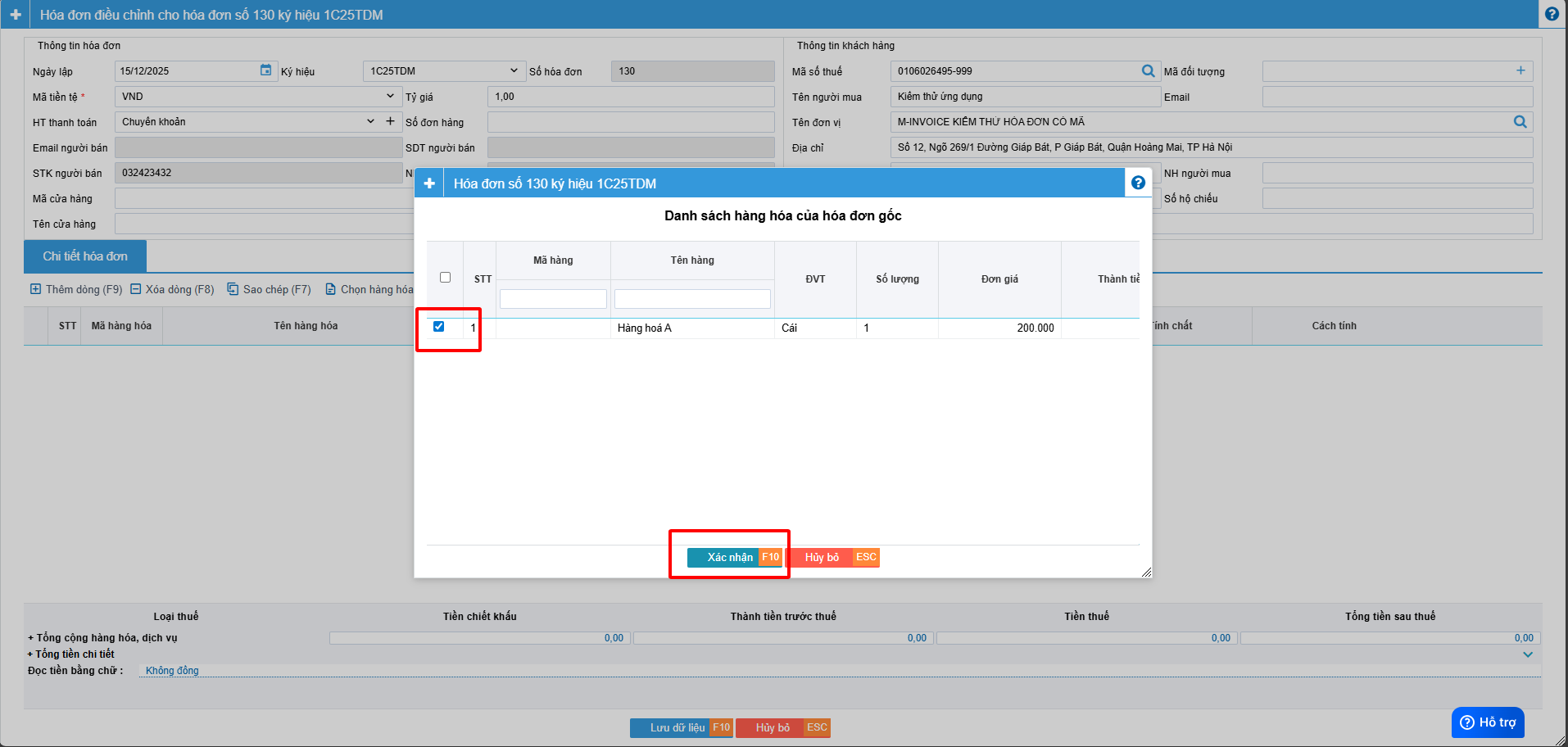The image size is (1568, 747).
Task: Open the Ký hiệu dropdown
Action: (513, 71)
